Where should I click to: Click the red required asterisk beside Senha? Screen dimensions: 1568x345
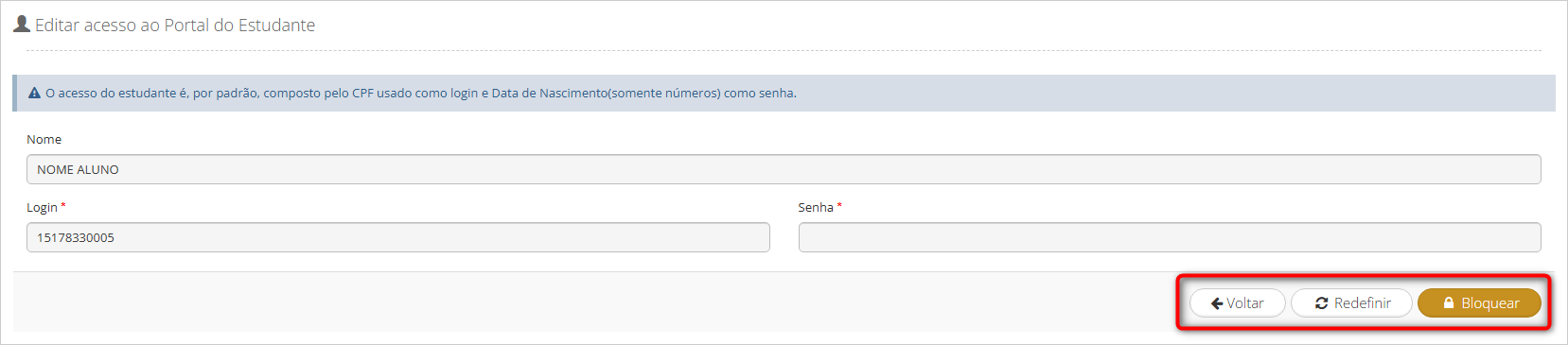pos(839,205)
